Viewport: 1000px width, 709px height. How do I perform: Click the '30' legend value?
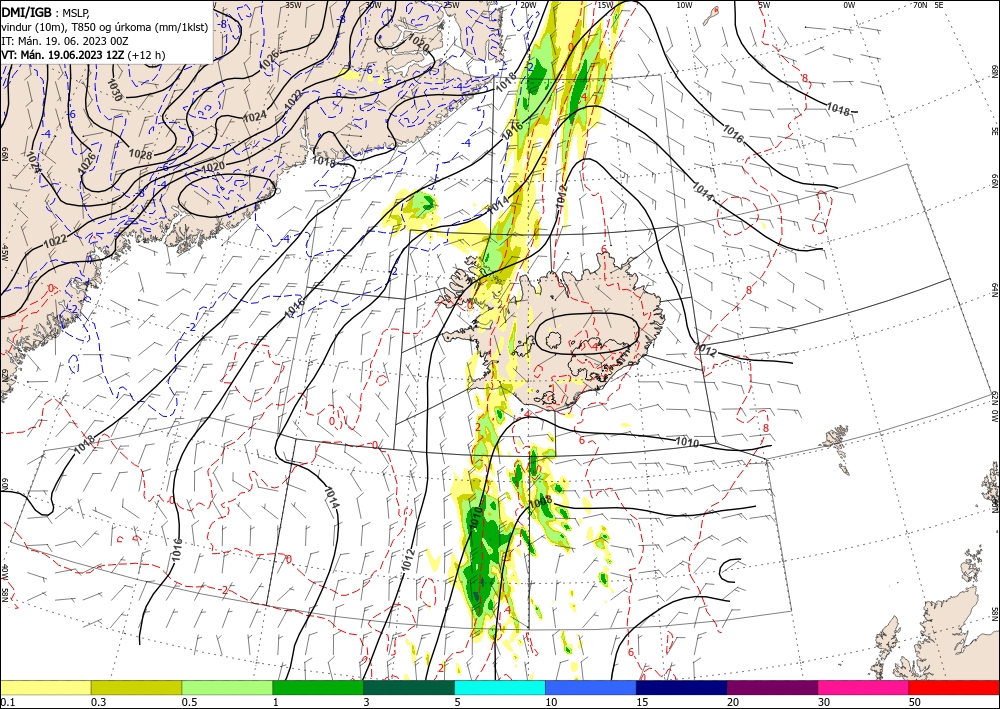point(824,702)
